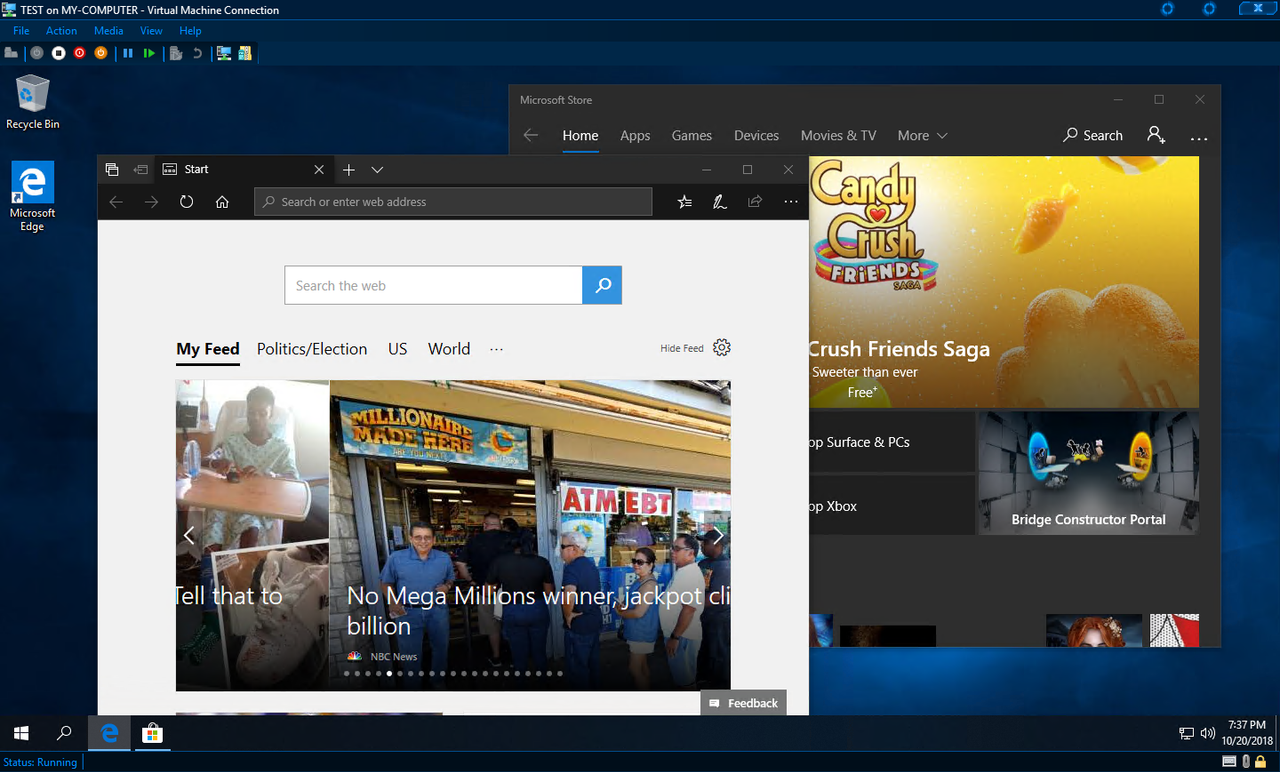This screenshot has height=772, width=1280.
Task: Open the Help menu
Action: 190,31
